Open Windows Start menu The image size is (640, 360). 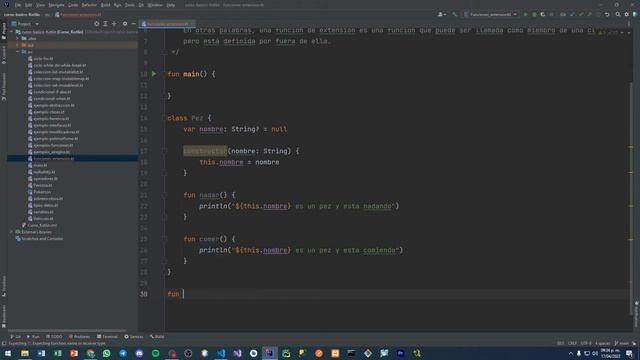(8, 353)
